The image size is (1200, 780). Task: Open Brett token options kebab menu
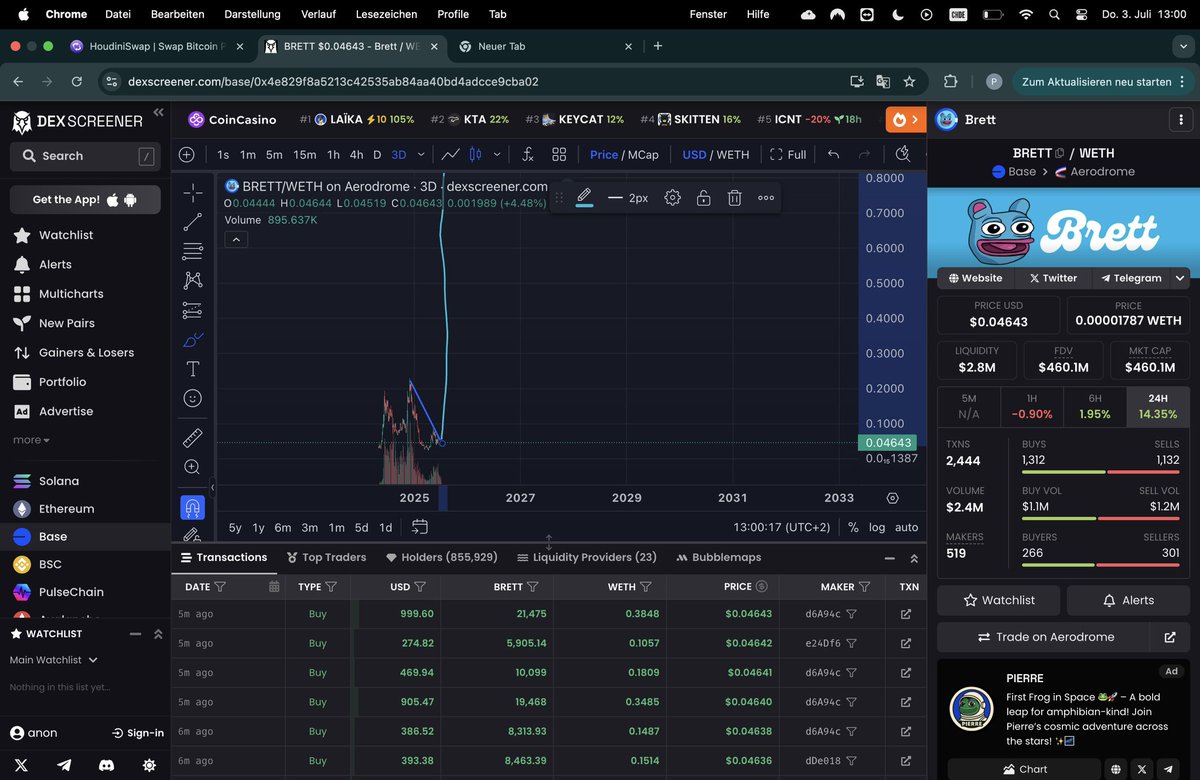point(1180,119)
